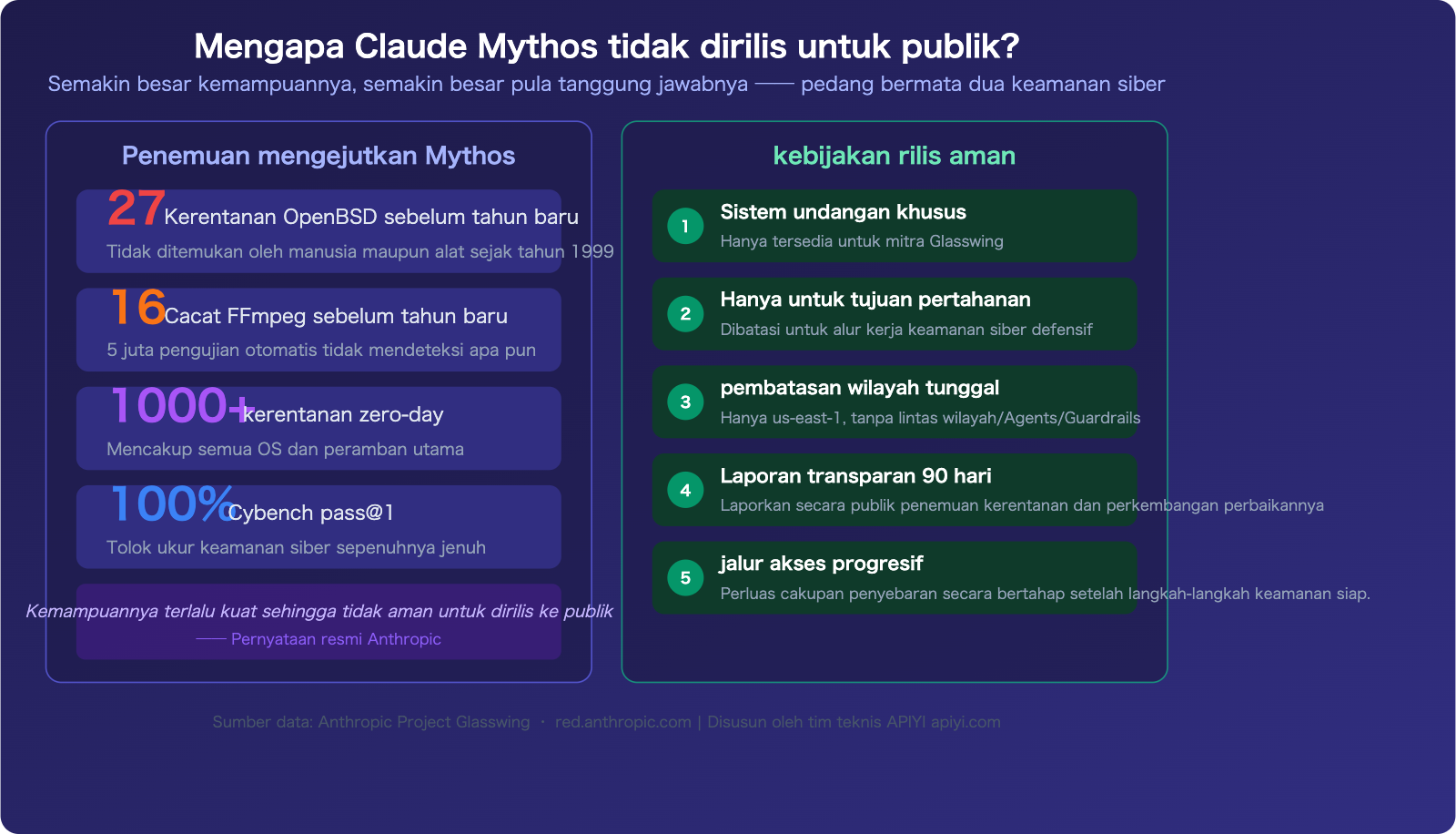Select the Sumber data Anthropic Project Glasswing text
Screen dimensions: 1456x834
[370, 722]
